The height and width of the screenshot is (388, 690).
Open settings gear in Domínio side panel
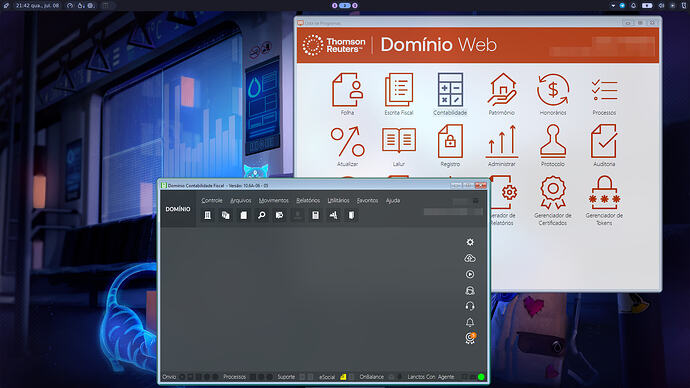point(470,242)
